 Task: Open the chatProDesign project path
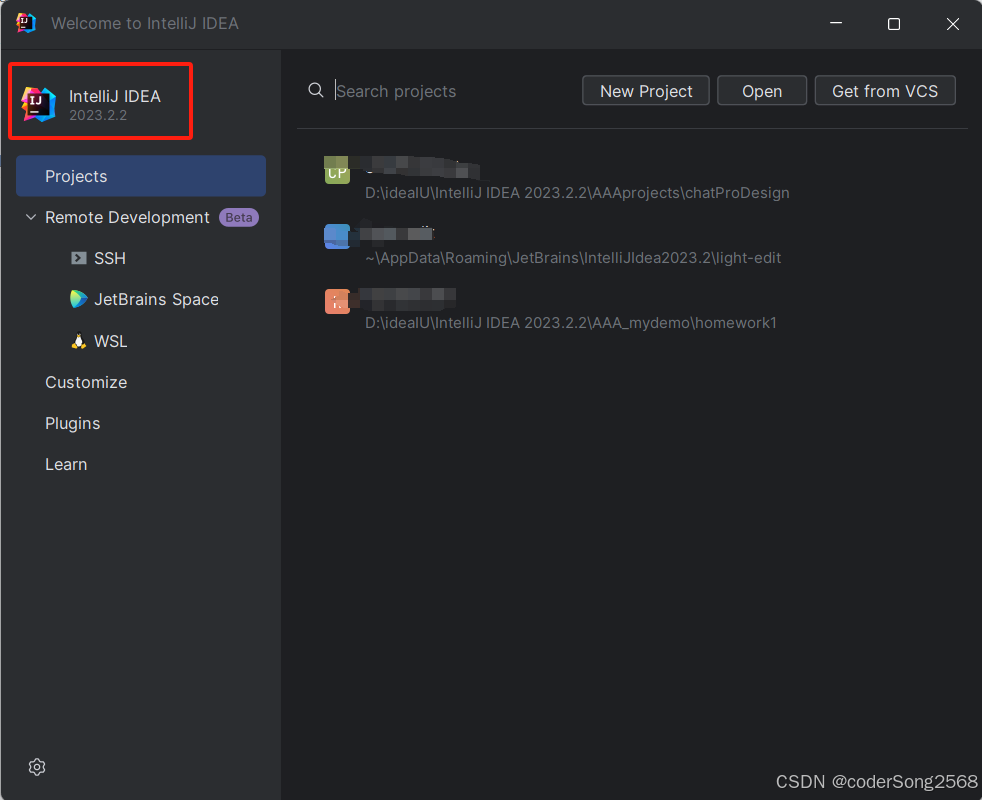(x=577, y=193)
